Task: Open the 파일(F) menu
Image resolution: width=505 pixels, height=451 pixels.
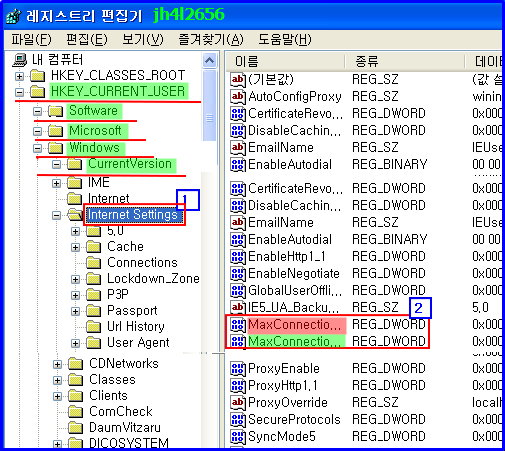Action: click(x=31, y=40)
